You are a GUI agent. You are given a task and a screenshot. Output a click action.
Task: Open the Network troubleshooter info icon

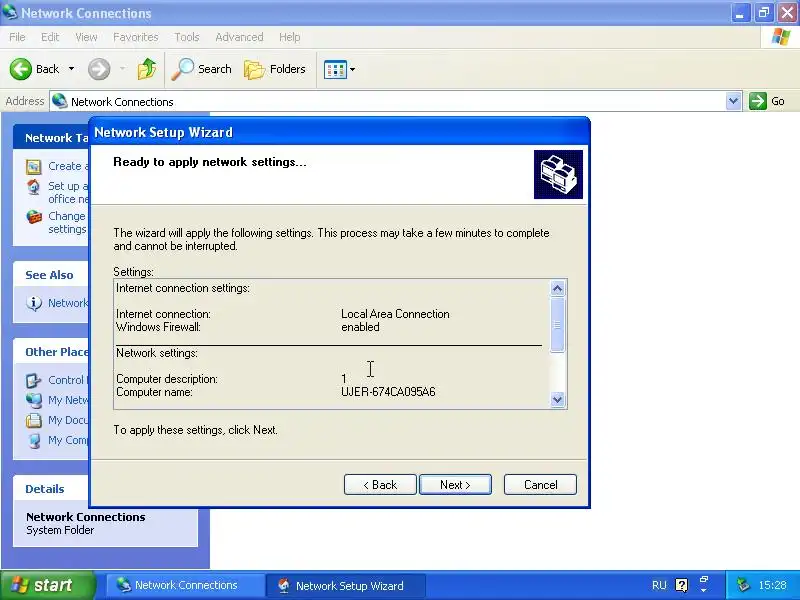34,303
